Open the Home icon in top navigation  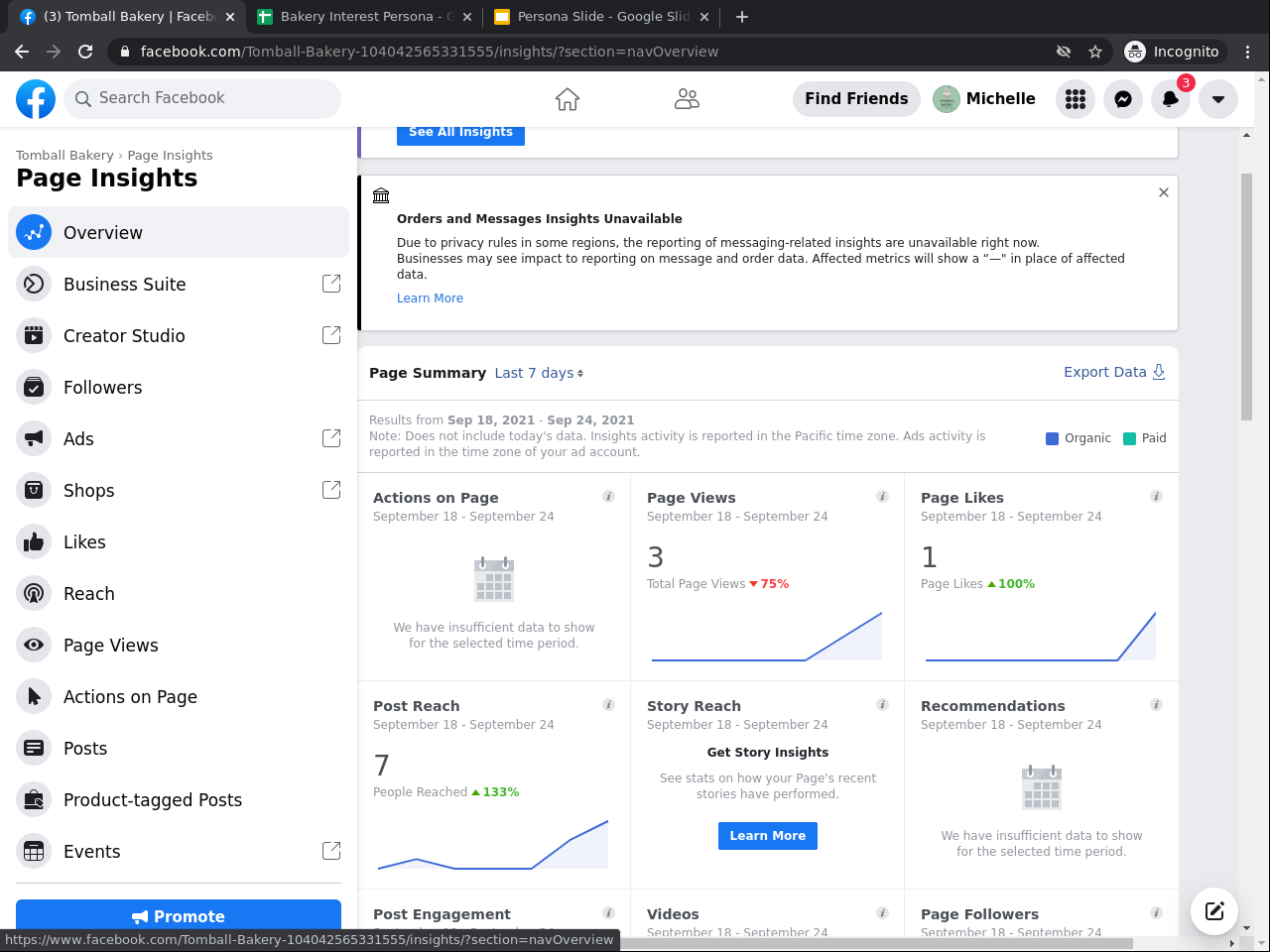point(568,99)
